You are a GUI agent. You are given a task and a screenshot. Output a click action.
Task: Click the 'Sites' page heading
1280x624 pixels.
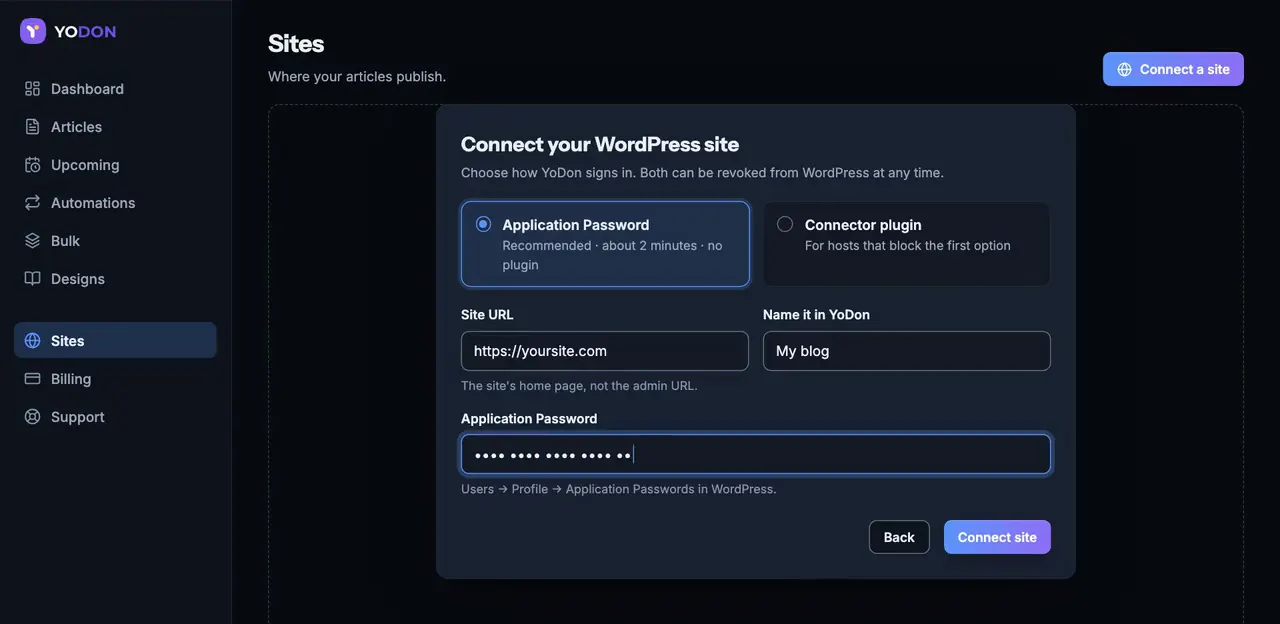point(296,43)
